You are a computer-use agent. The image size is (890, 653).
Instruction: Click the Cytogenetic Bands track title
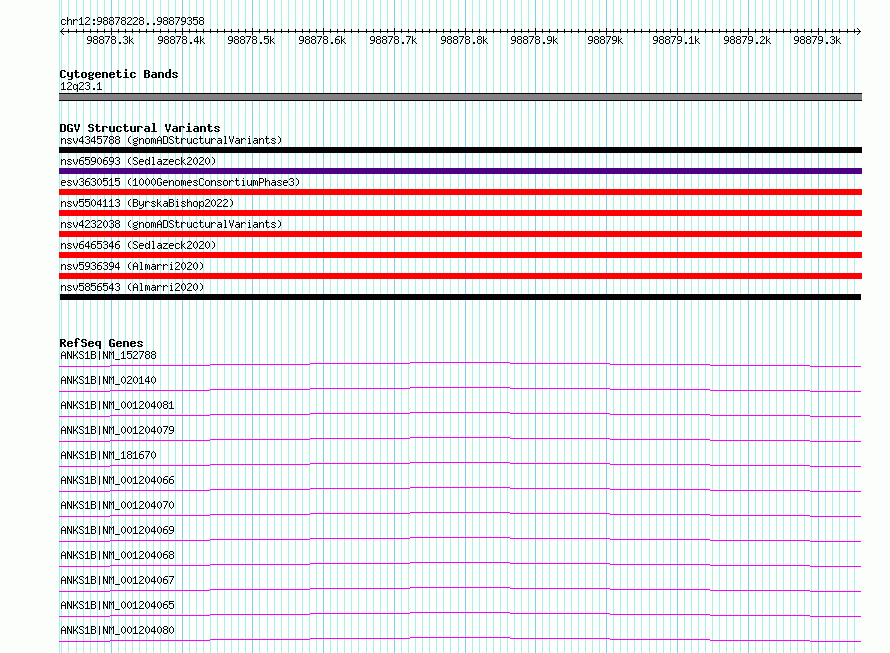tap(119, 74)
